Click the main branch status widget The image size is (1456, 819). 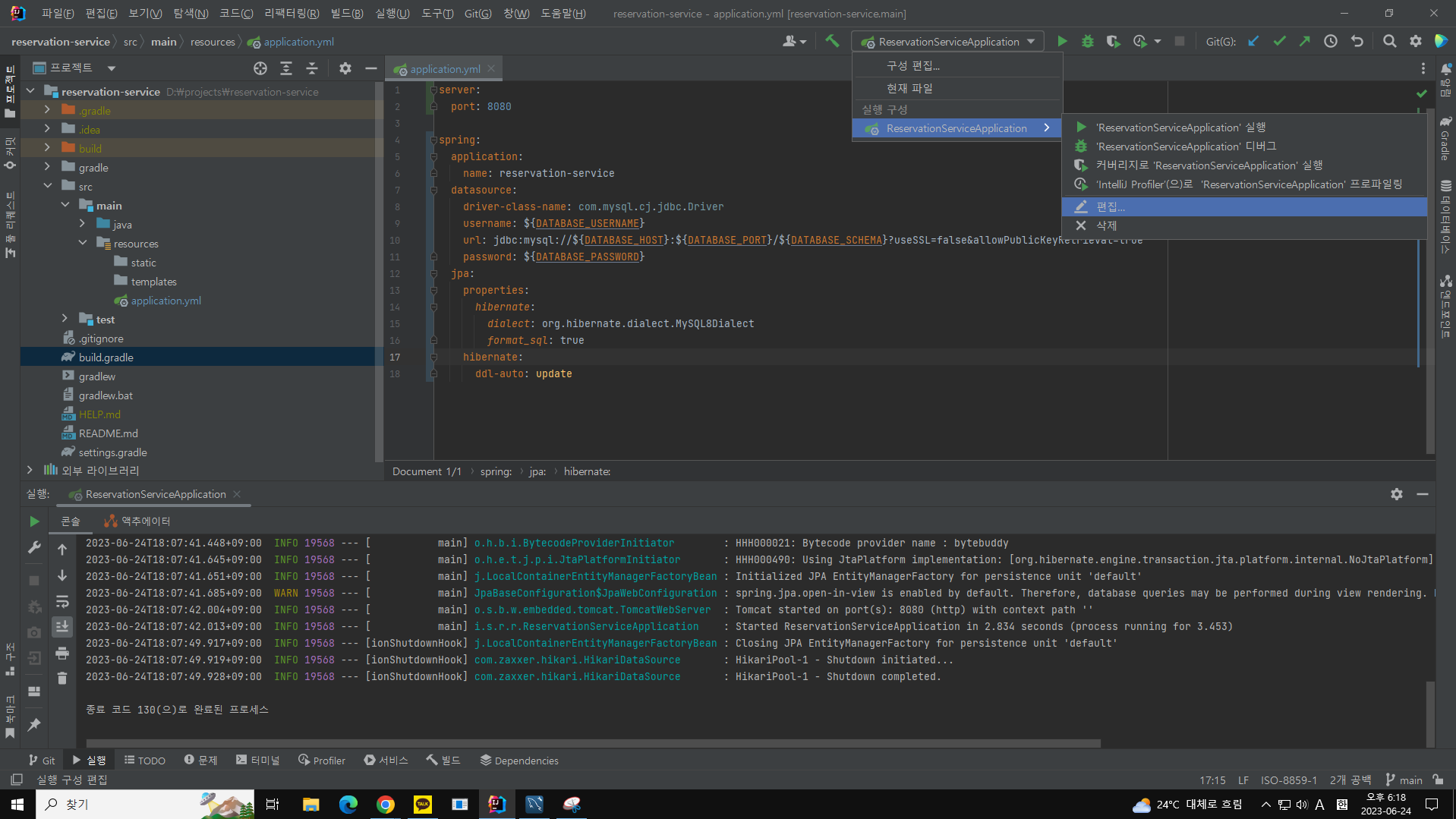[1404, 780]
